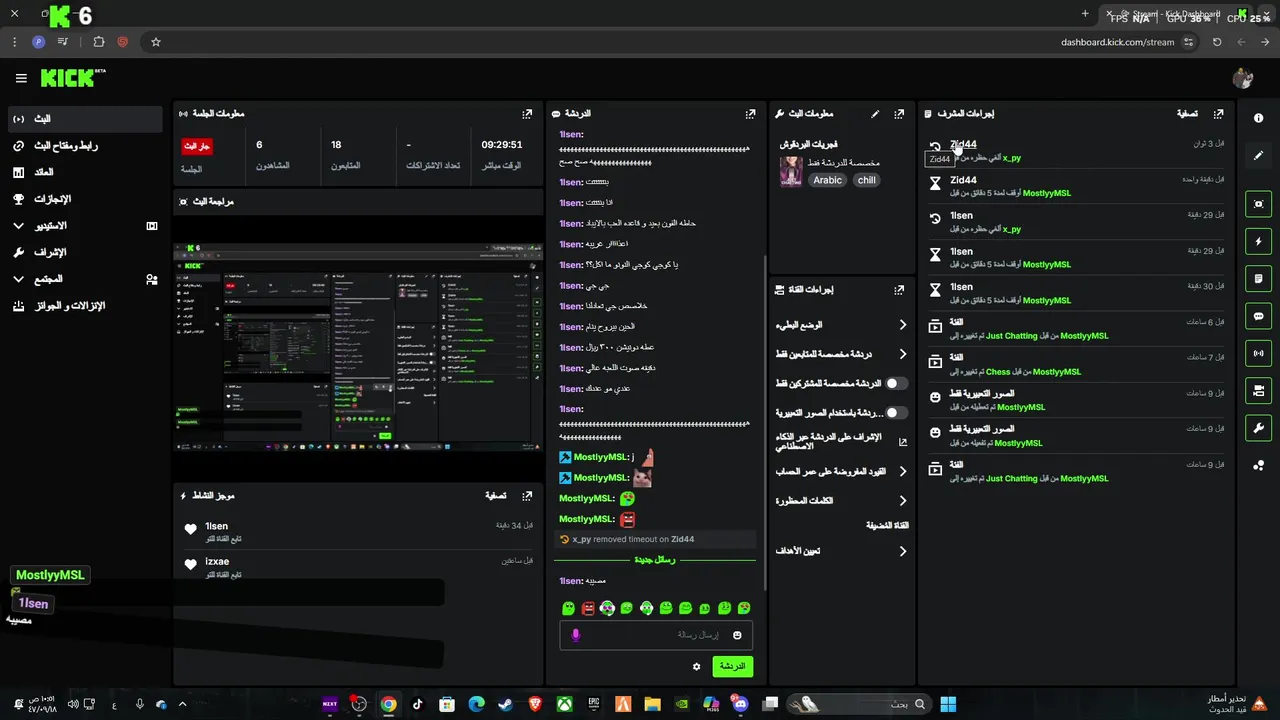This screenshot has height=720, width=1280.
Task: Pop out the stream preview panel
Action: [527, 201]
